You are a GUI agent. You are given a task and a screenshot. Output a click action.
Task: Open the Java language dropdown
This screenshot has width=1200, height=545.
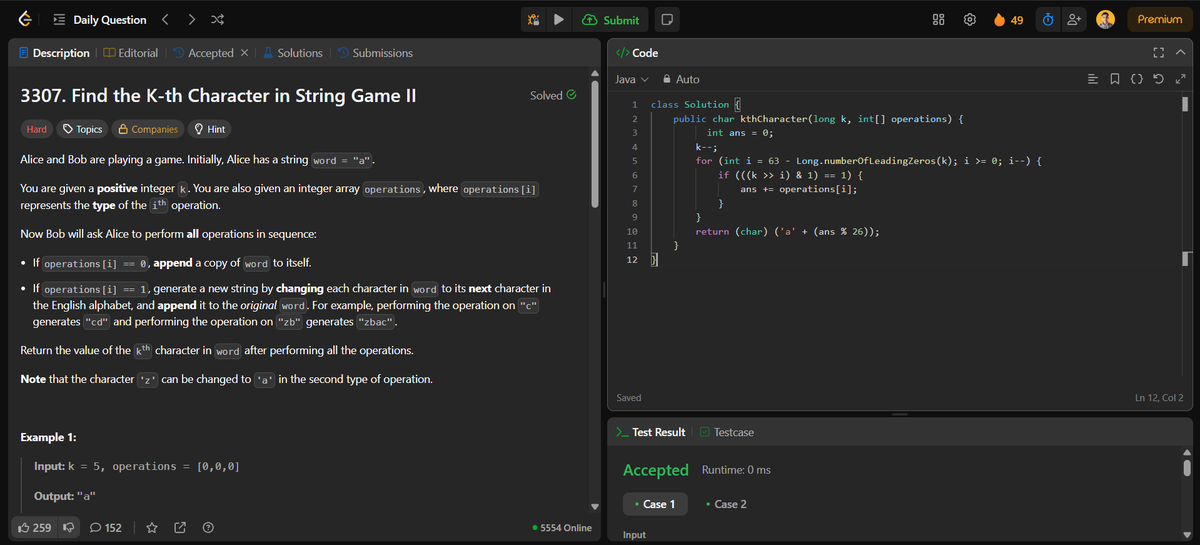(631, 79)
